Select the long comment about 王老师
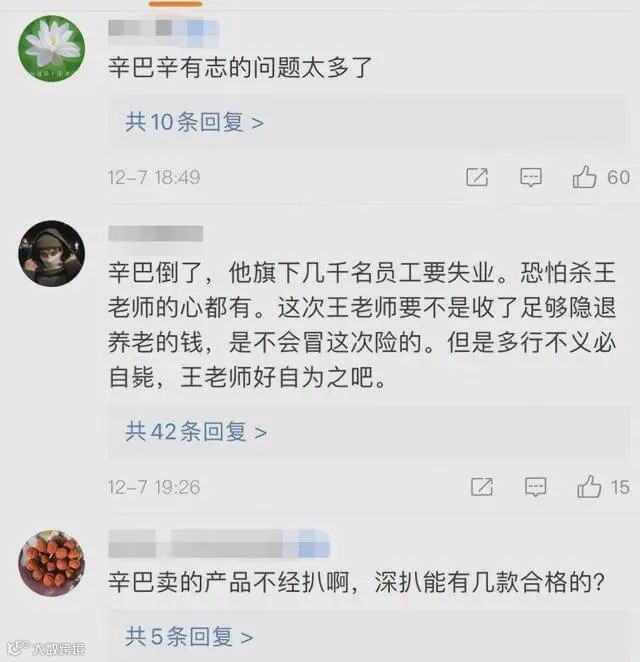The image size is (640, 662). click(362, 326)
